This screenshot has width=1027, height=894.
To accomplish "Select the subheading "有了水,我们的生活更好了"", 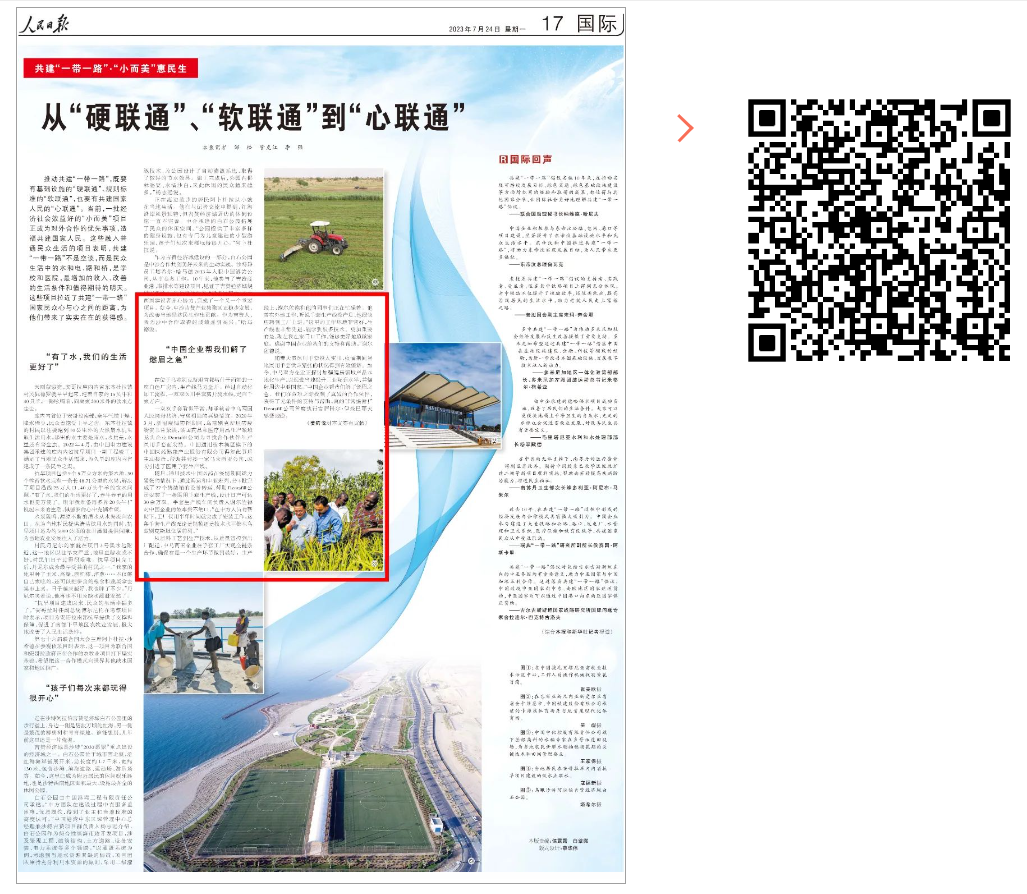I will [x=79, y=362].
